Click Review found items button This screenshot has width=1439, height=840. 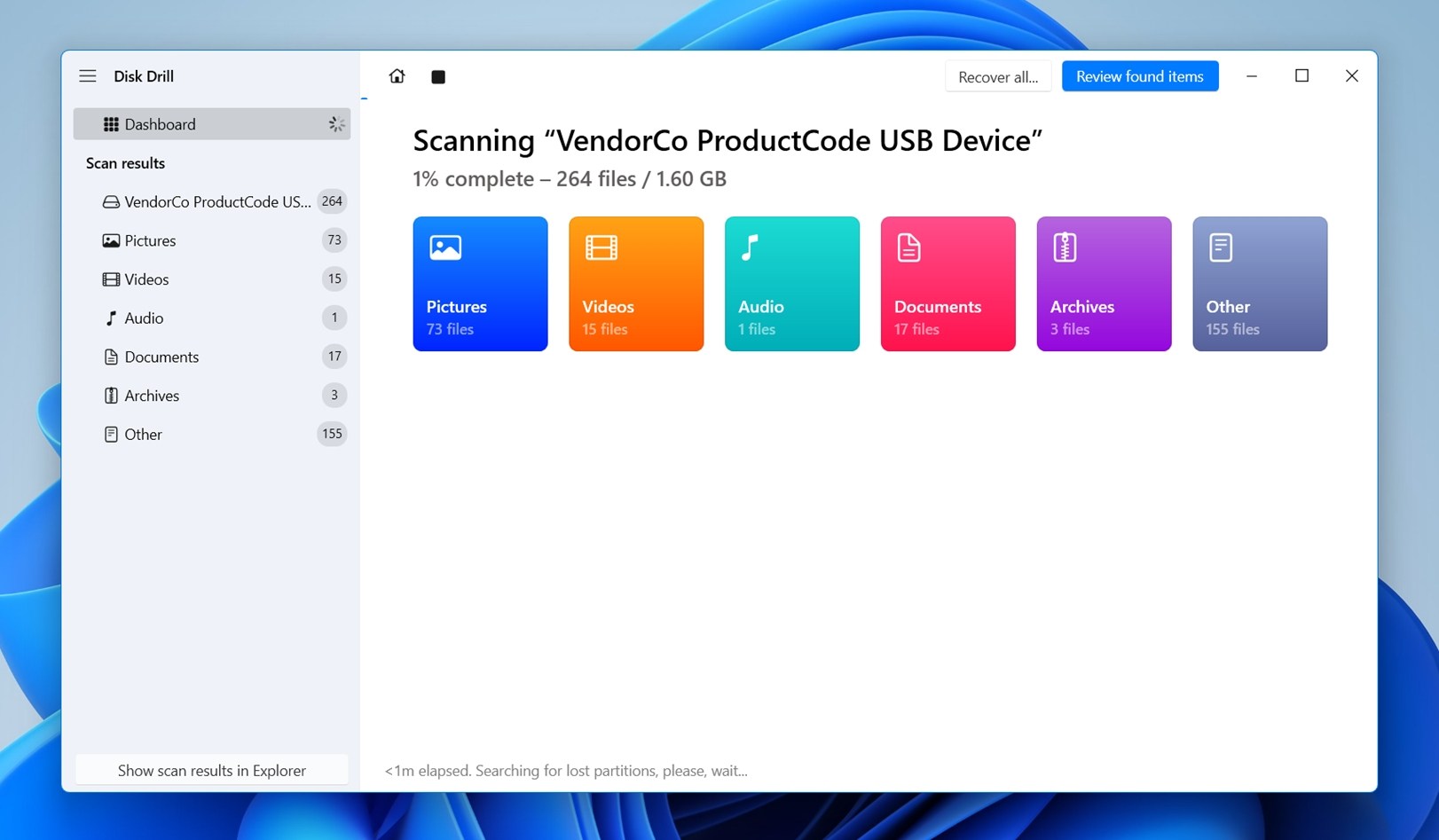point(1140,76)
